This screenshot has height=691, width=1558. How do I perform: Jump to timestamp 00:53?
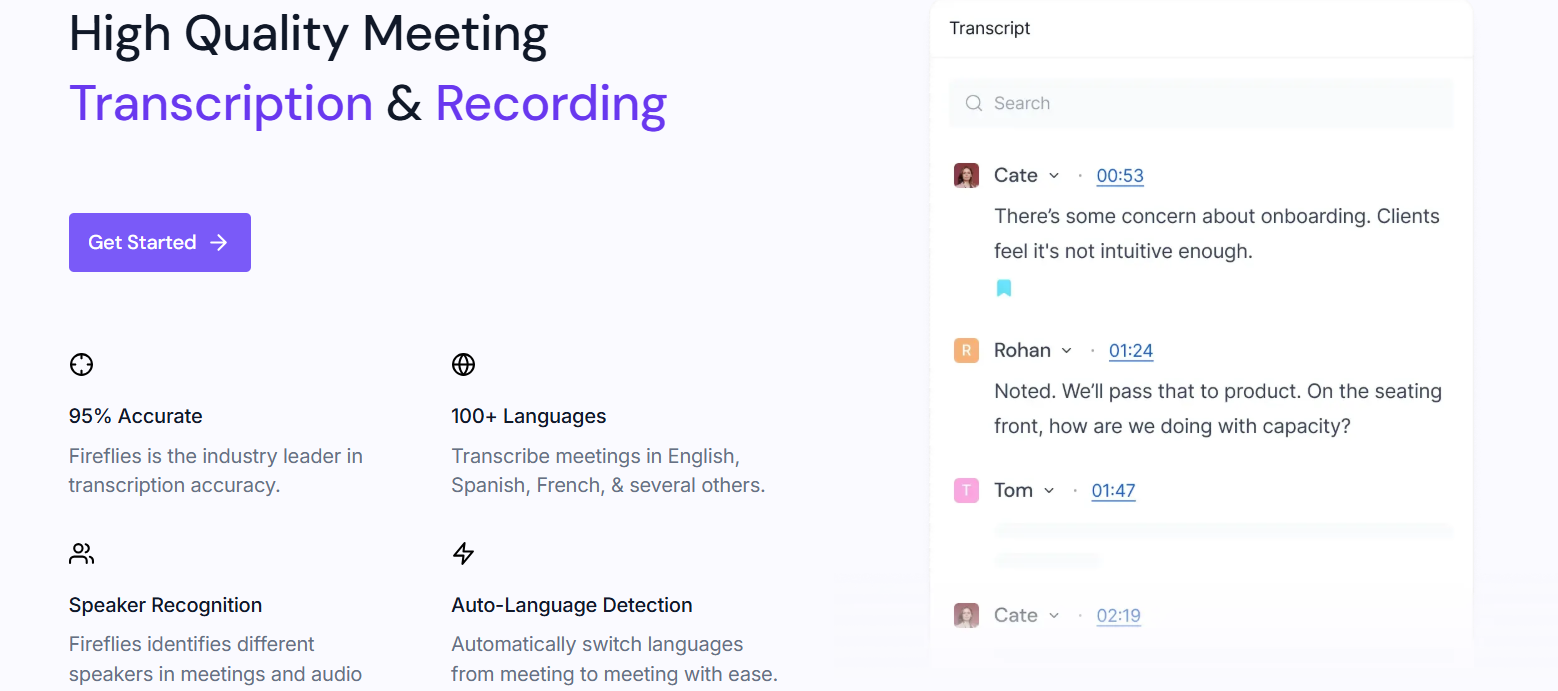point(1119,176)
